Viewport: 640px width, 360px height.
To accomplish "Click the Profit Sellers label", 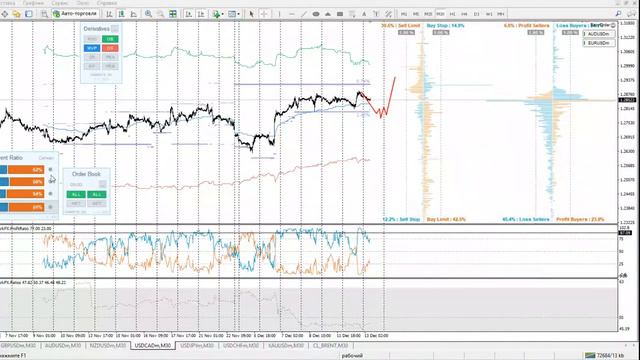I will coord(527,26).
